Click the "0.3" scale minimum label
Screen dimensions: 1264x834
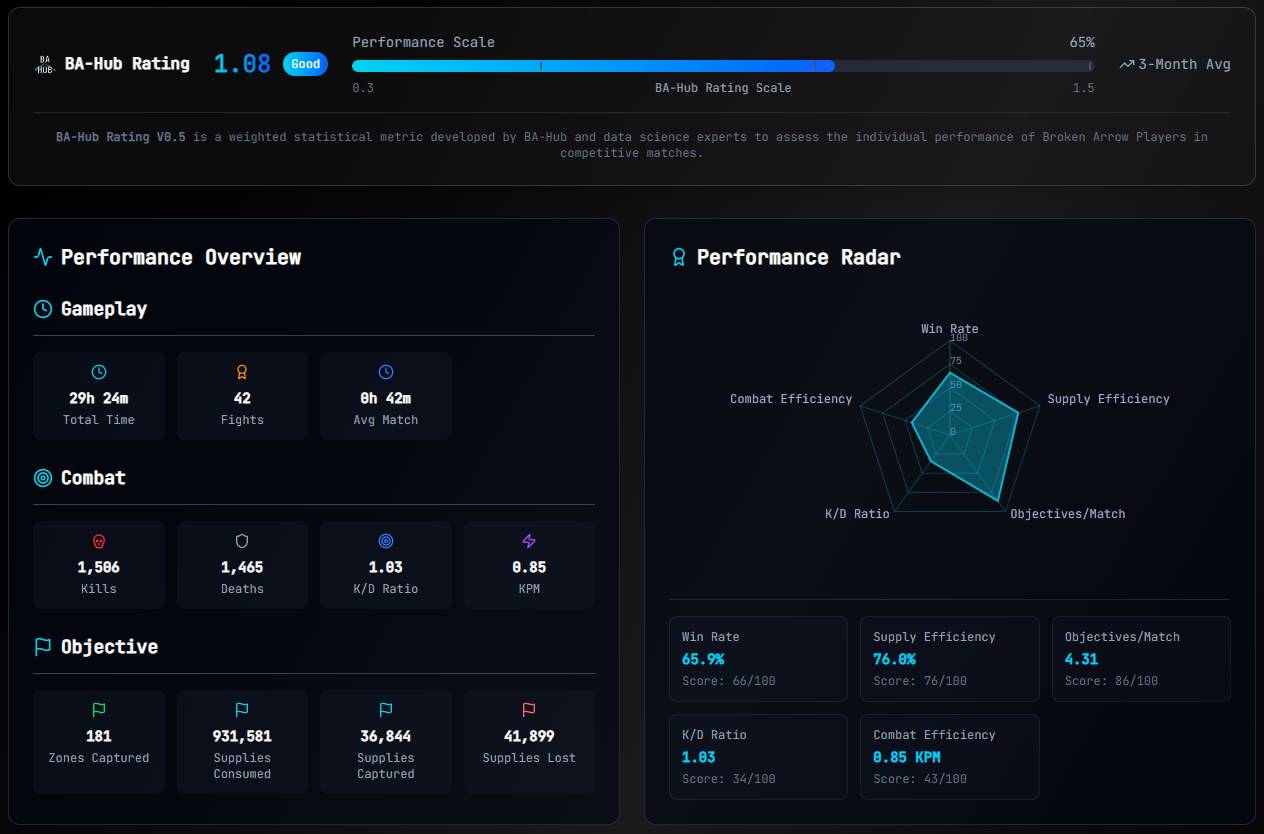[363, 88]
